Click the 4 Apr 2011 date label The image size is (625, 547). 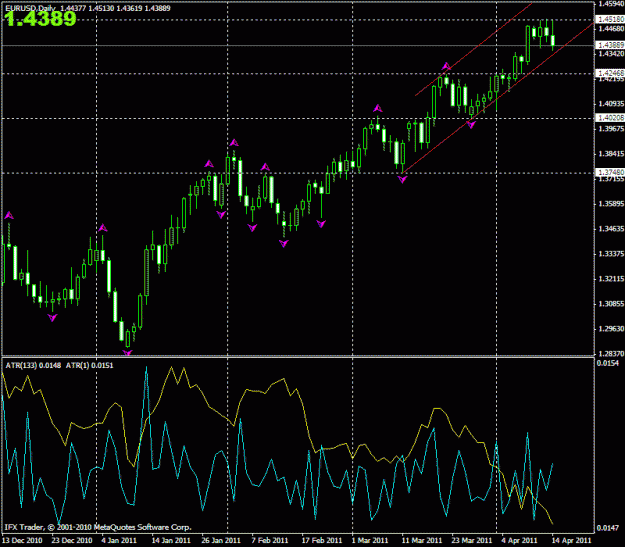519,541
